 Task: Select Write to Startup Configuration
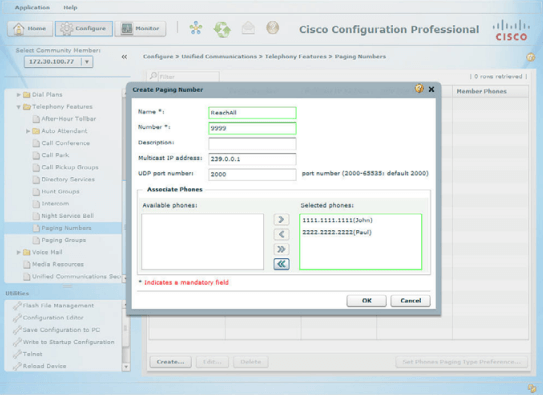[69, 342]
